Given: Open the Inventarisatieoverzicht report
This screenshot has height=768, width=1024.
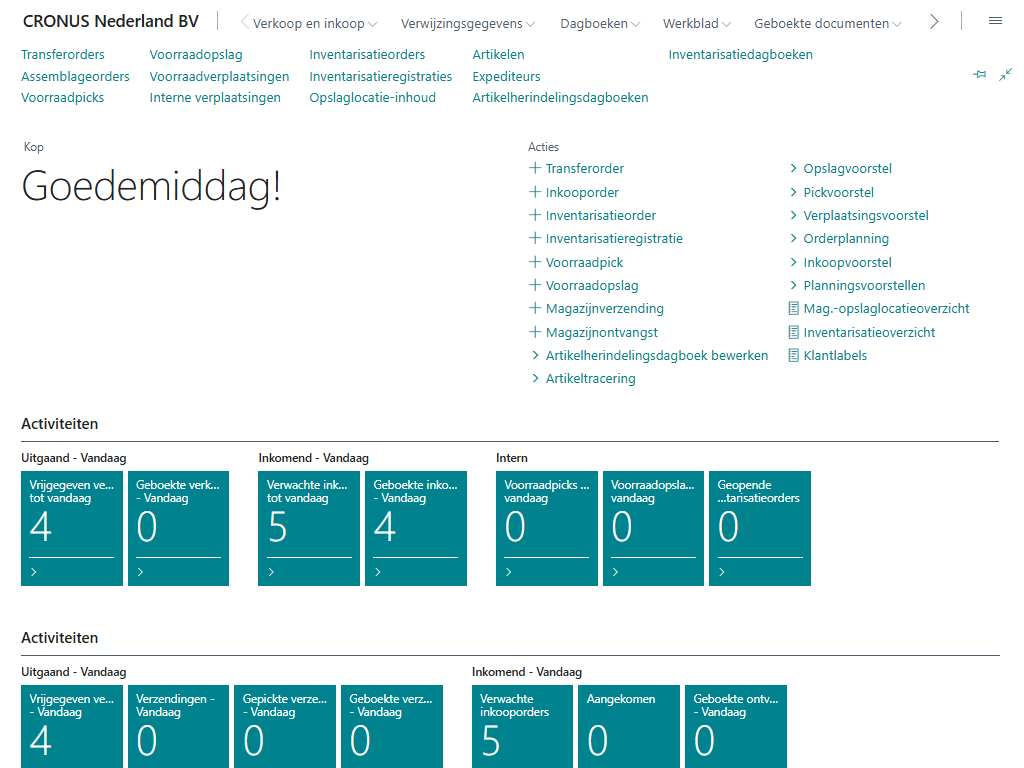Looking at the screenshot, I should click(x=869, y=332).
